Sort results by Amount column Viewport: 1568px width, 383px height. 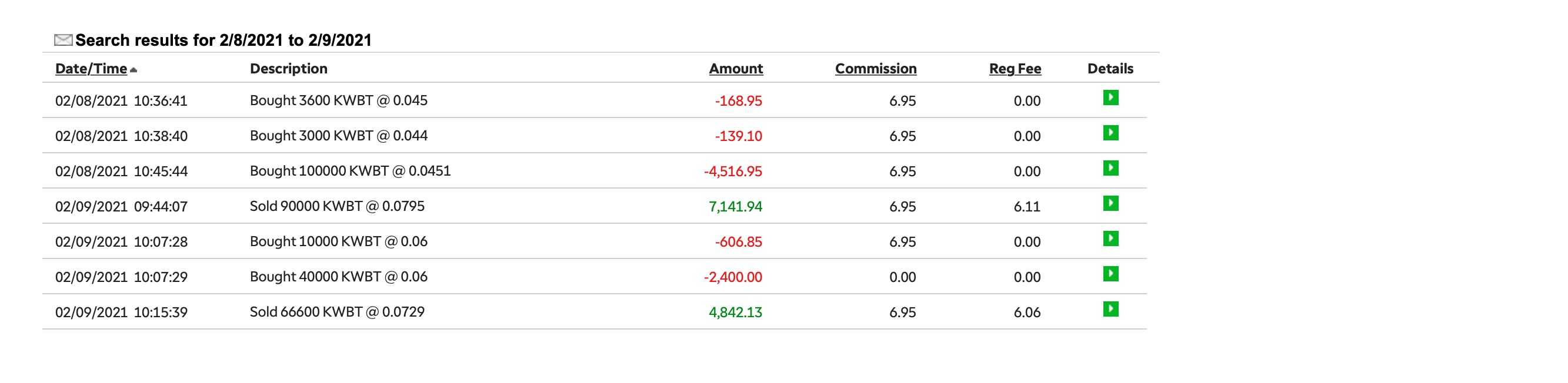(x=735, y=69)
